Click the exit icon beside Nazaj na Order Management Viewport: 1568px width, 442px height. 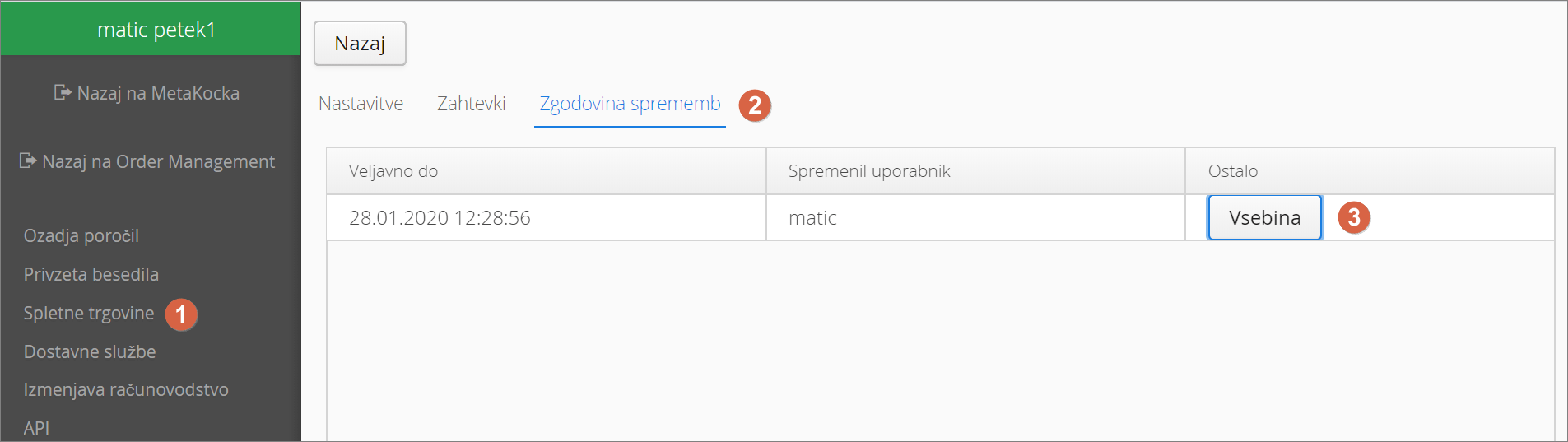click(x=28, y=161)
